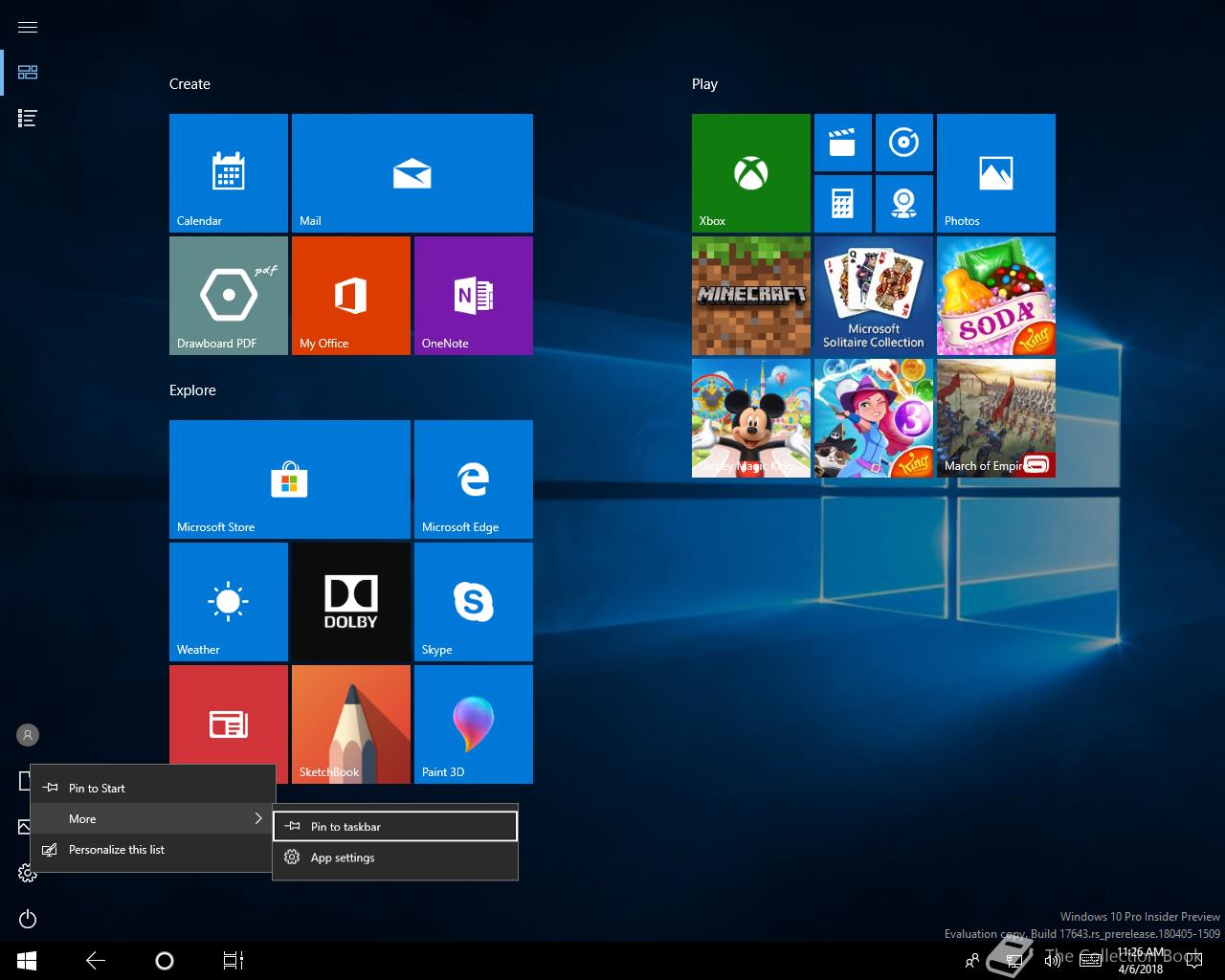The image size is (1225, 980).
Task: Open the Weather tile
Action: pos(229,602)
